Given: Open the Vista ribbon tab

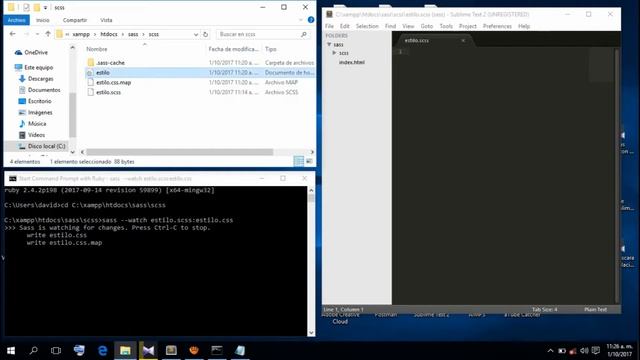Looking at the screenshot, I should [x=106, y=20].
